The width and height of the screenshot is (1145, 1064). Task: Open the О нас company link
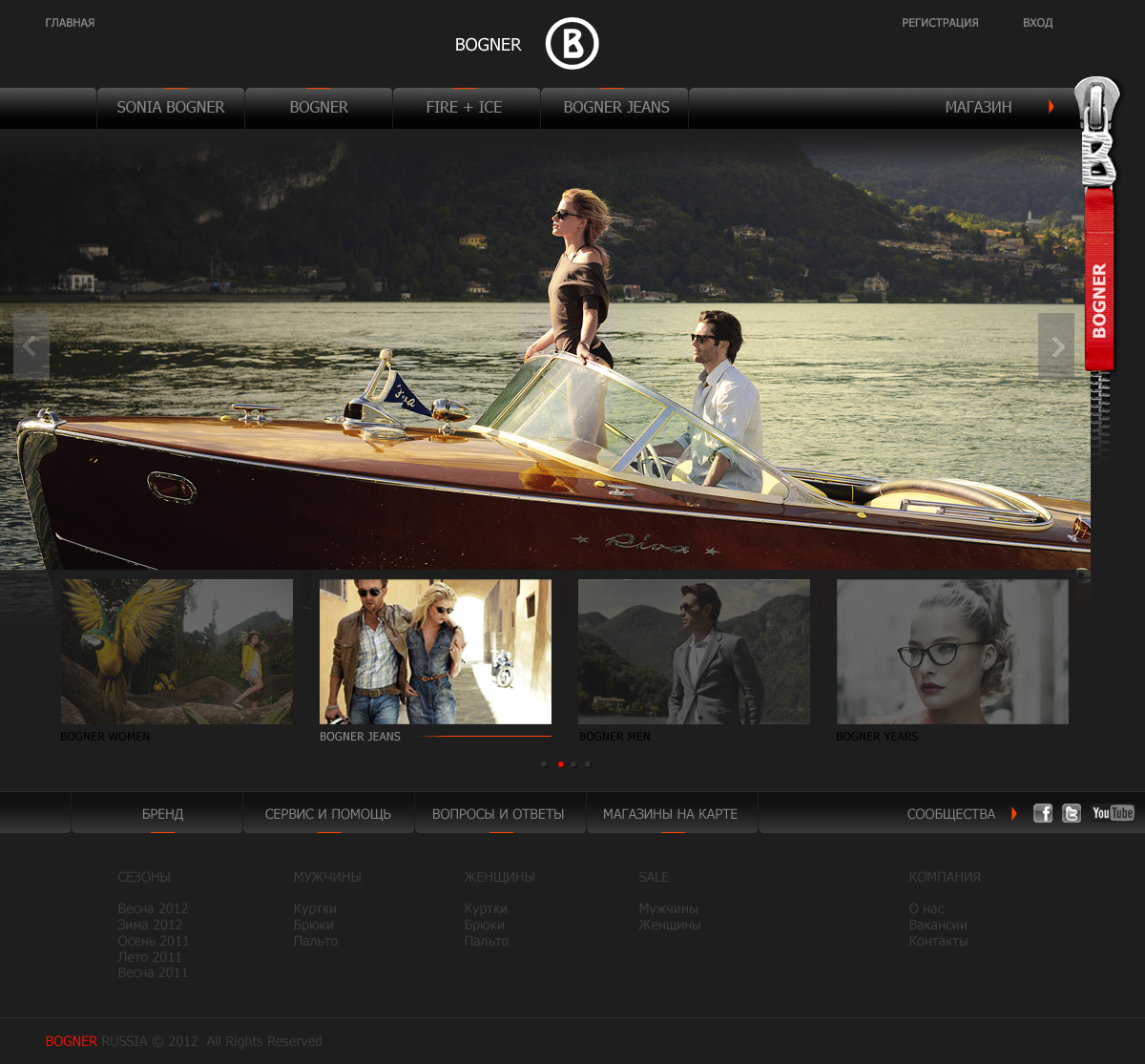(926, 908)
